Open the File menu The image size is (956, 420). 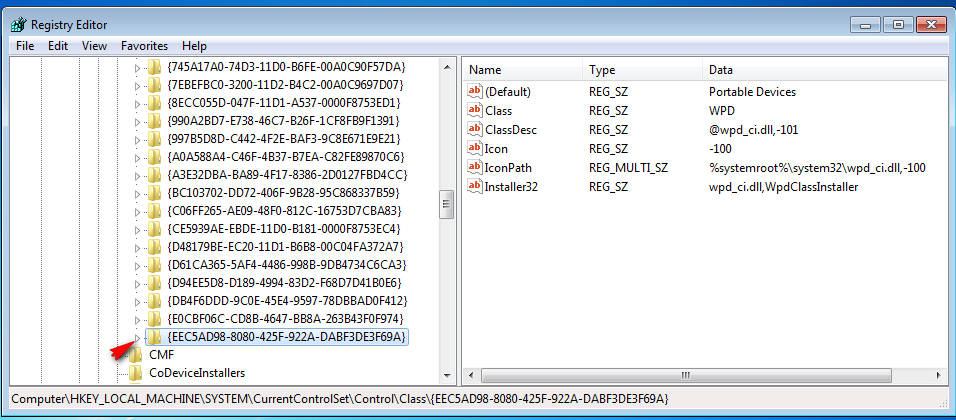pyautogui.click(x=25, y=46)
